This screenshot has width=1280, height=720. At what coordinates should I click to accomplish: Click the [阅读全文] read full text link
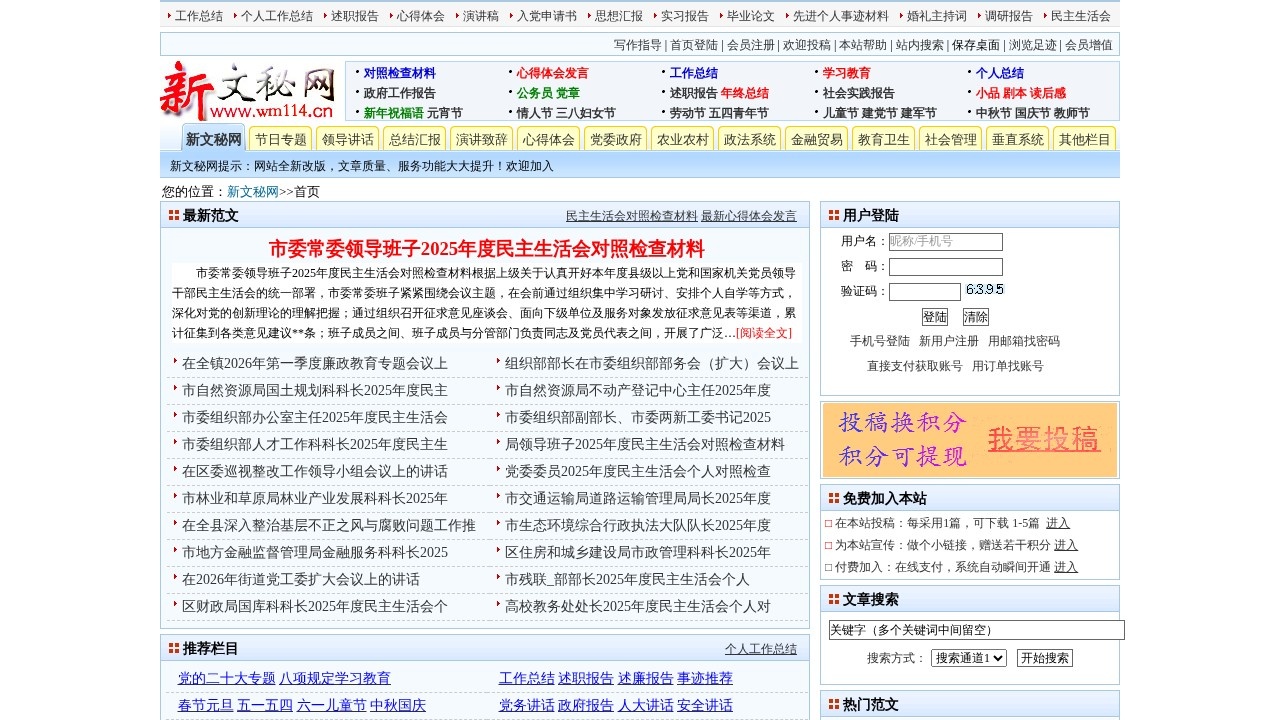point(764,333)
